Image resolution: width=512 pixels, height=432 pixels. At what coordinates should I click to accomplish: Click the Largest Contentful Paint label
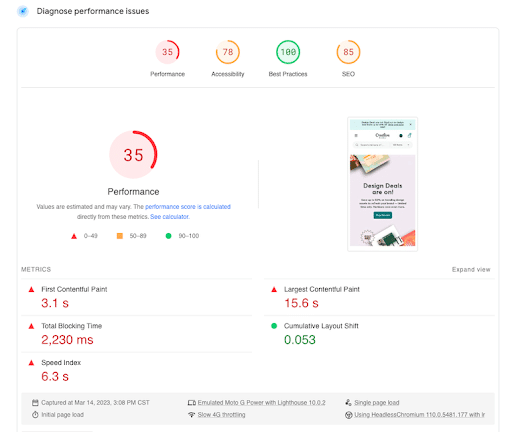(x=322, y=289)
